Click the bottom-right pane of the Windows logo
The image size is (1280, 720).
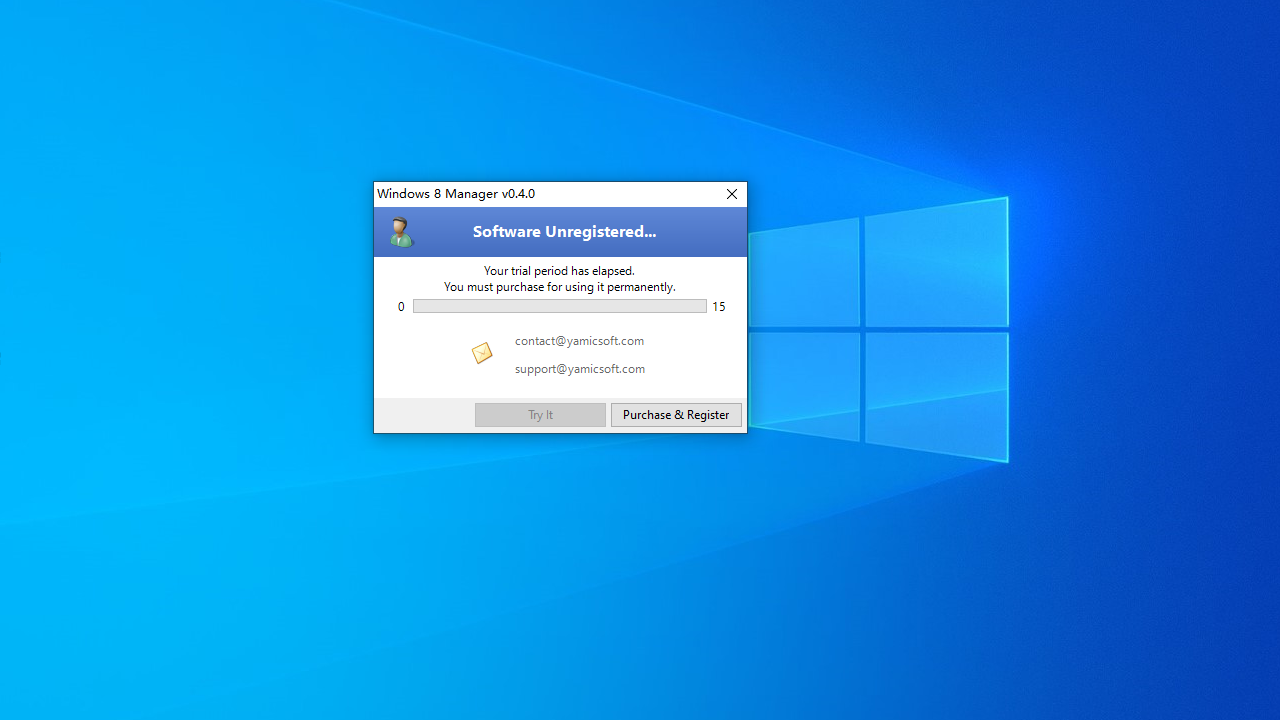tap(936, 396)
